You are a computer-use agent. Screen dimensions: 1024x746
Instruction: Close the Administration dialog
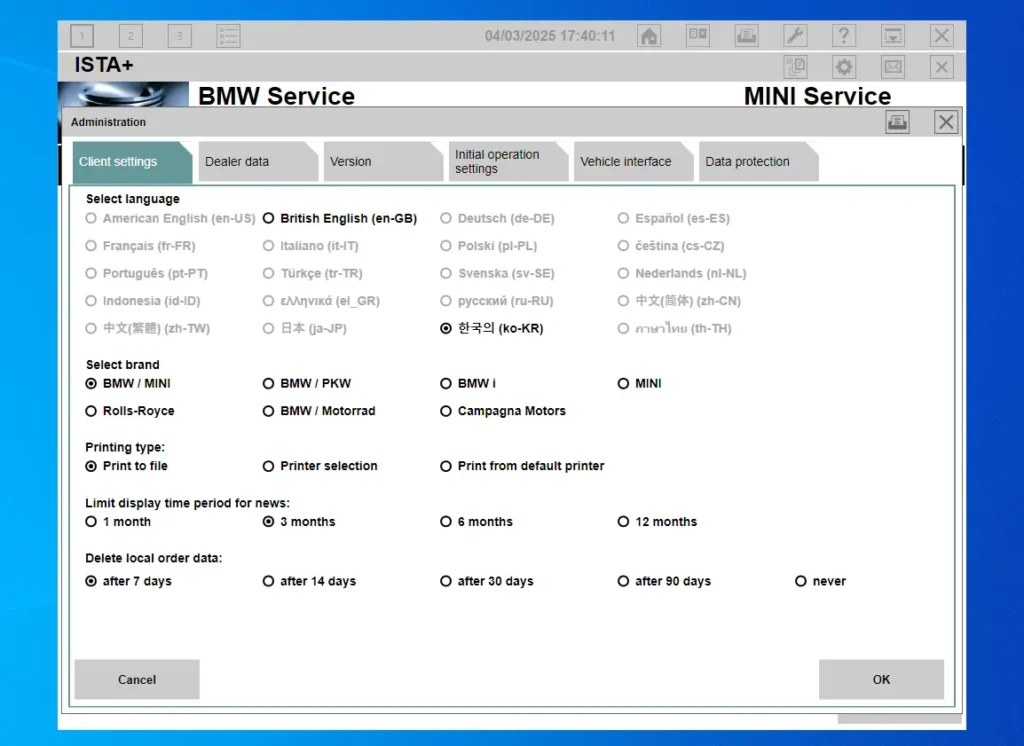coord(946,122)
